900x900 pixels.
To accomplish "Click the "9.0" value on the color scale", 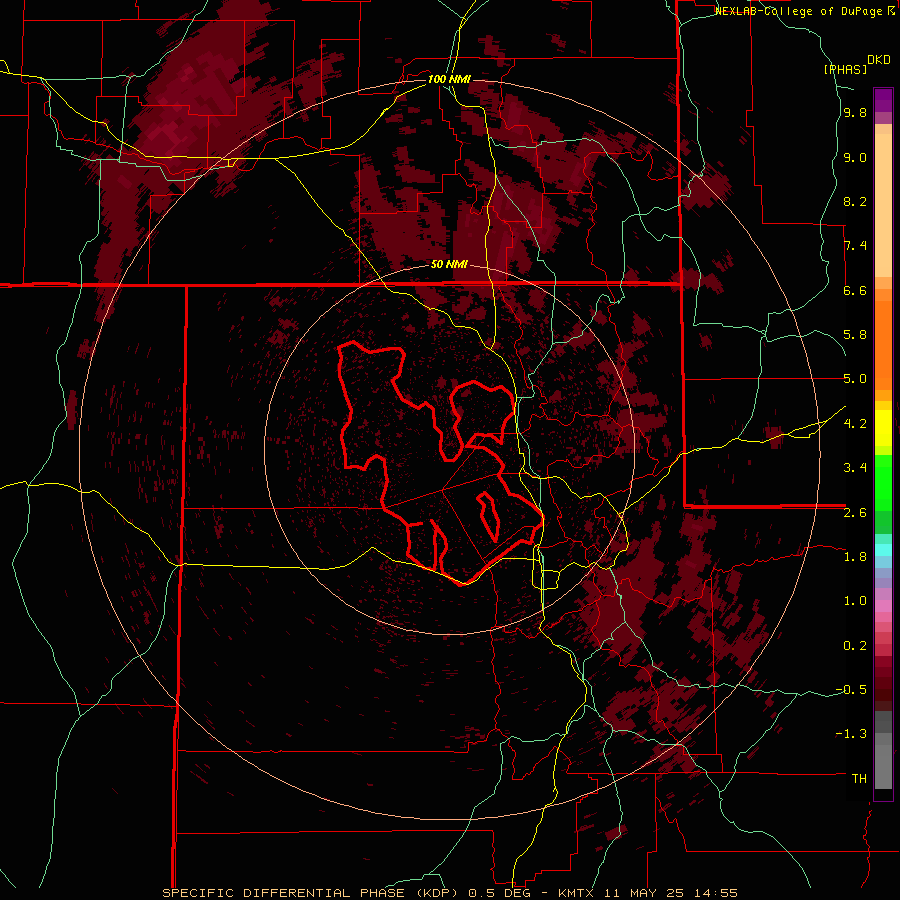I will click(x=855, y=158).
